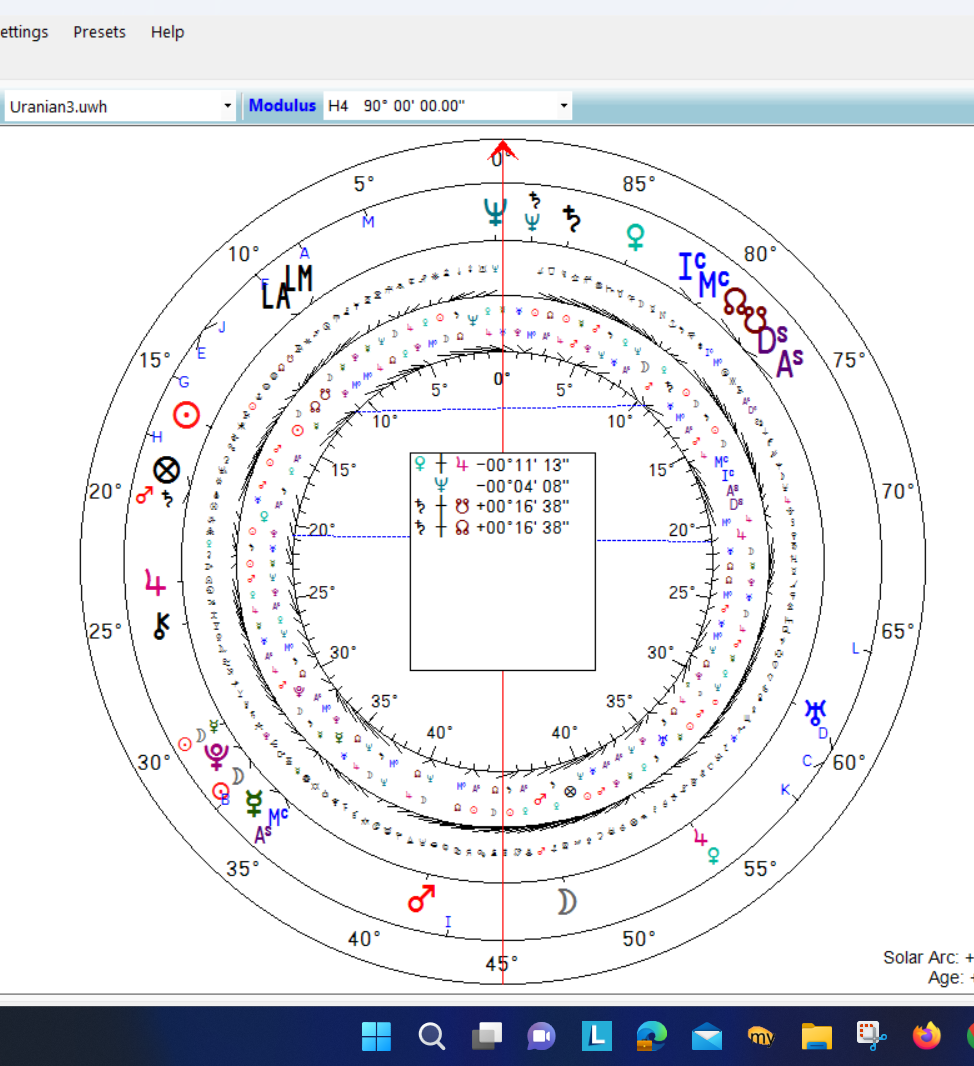Select the black Chiron key symbol

pyautogui.click(x=160, y=626)
